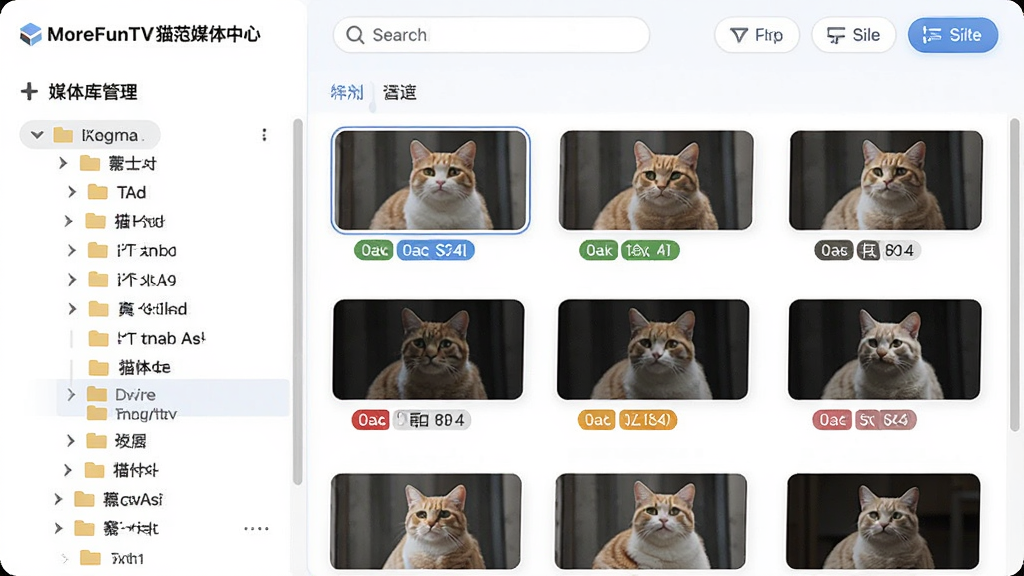Click the red Oac tag
This screenshot has width=1024, height=576.
click(x=371, y=420)
